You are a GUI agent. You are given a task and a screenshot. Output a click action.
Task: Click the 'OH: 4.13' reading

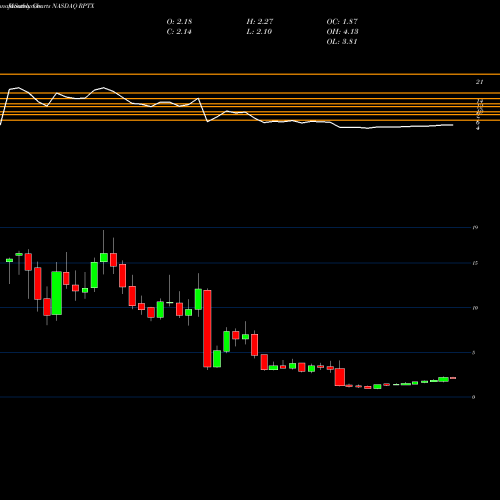[x=342, y=32]
